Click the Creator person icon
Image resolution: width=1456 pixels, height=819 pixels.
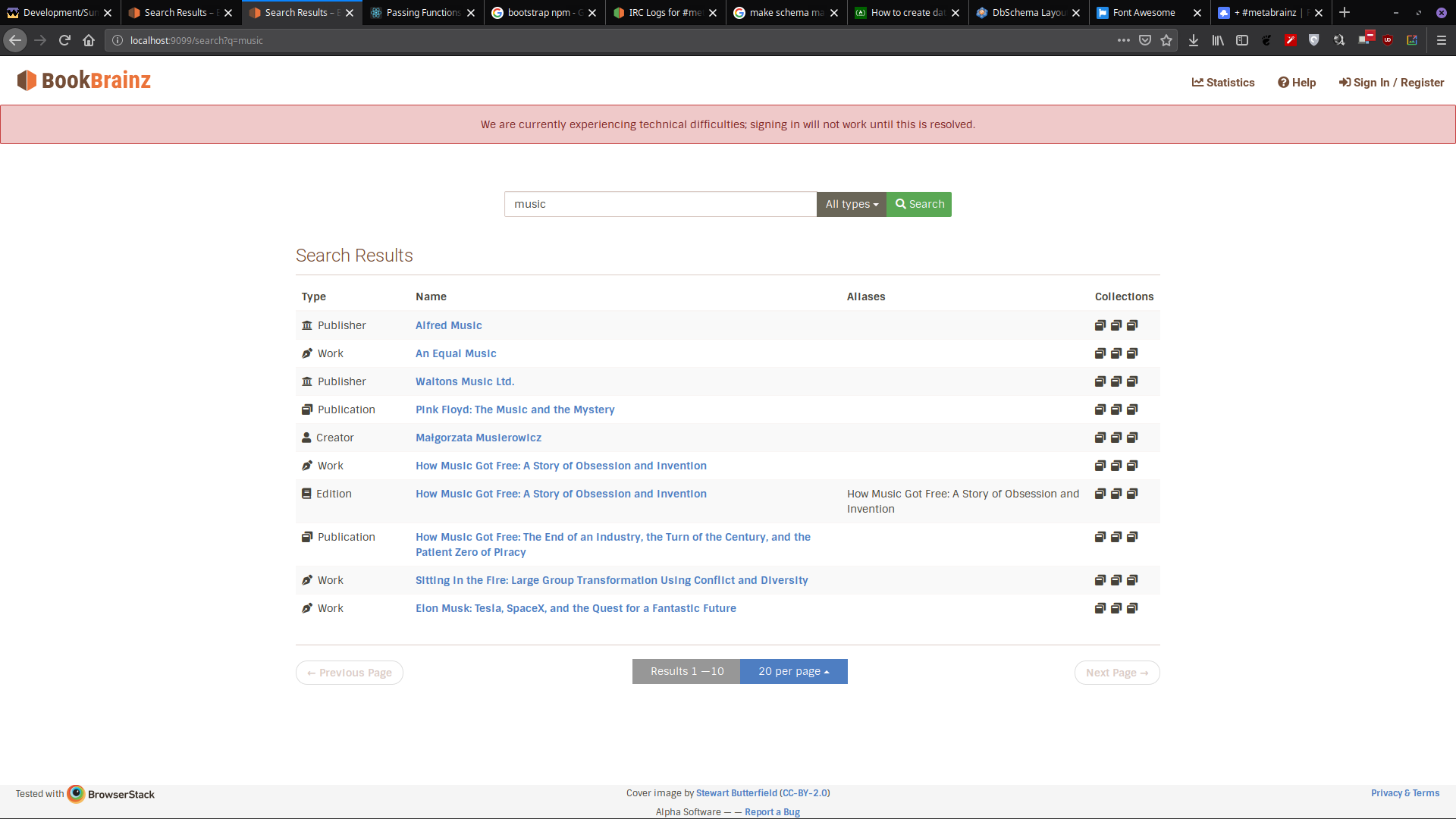(x=306, y=438)
